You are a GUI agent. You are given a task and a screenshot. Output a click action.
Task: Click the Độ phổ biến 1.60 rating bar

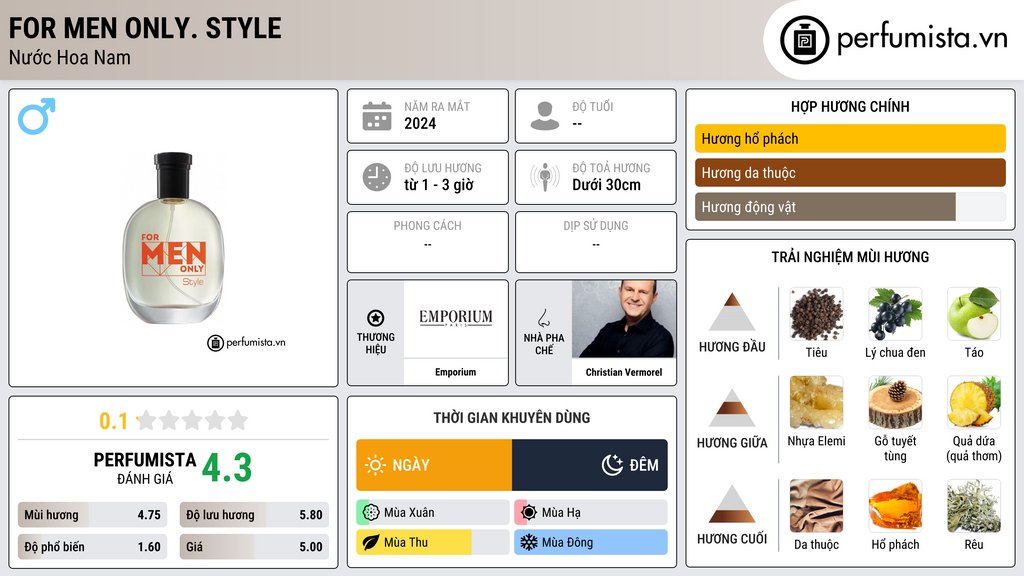coord(92,547)
